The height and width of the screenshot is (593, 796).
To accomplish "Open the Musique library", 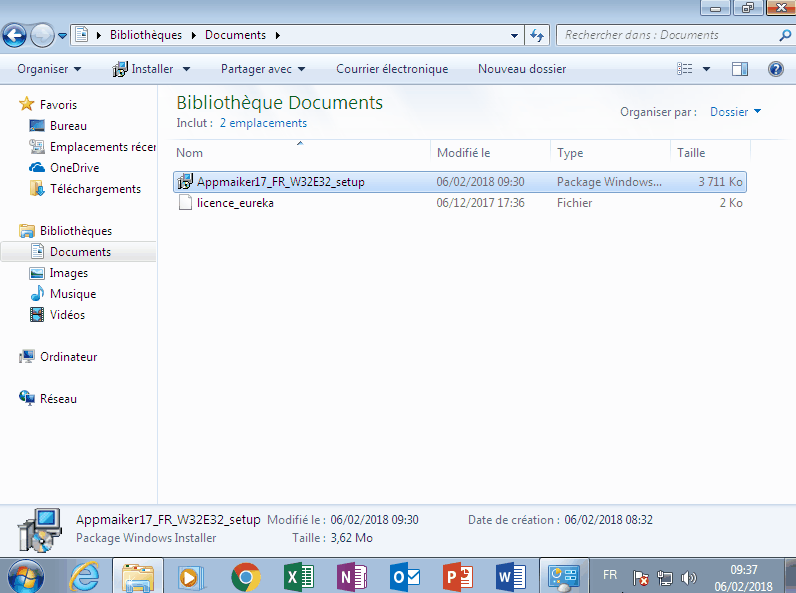I will point(73,294).
